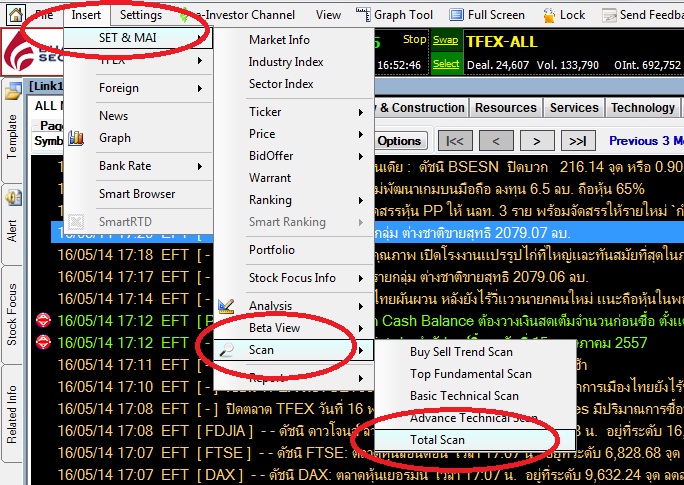684x485 pixels.
Task: Click the Options button
Action: (x=400, y=141)
